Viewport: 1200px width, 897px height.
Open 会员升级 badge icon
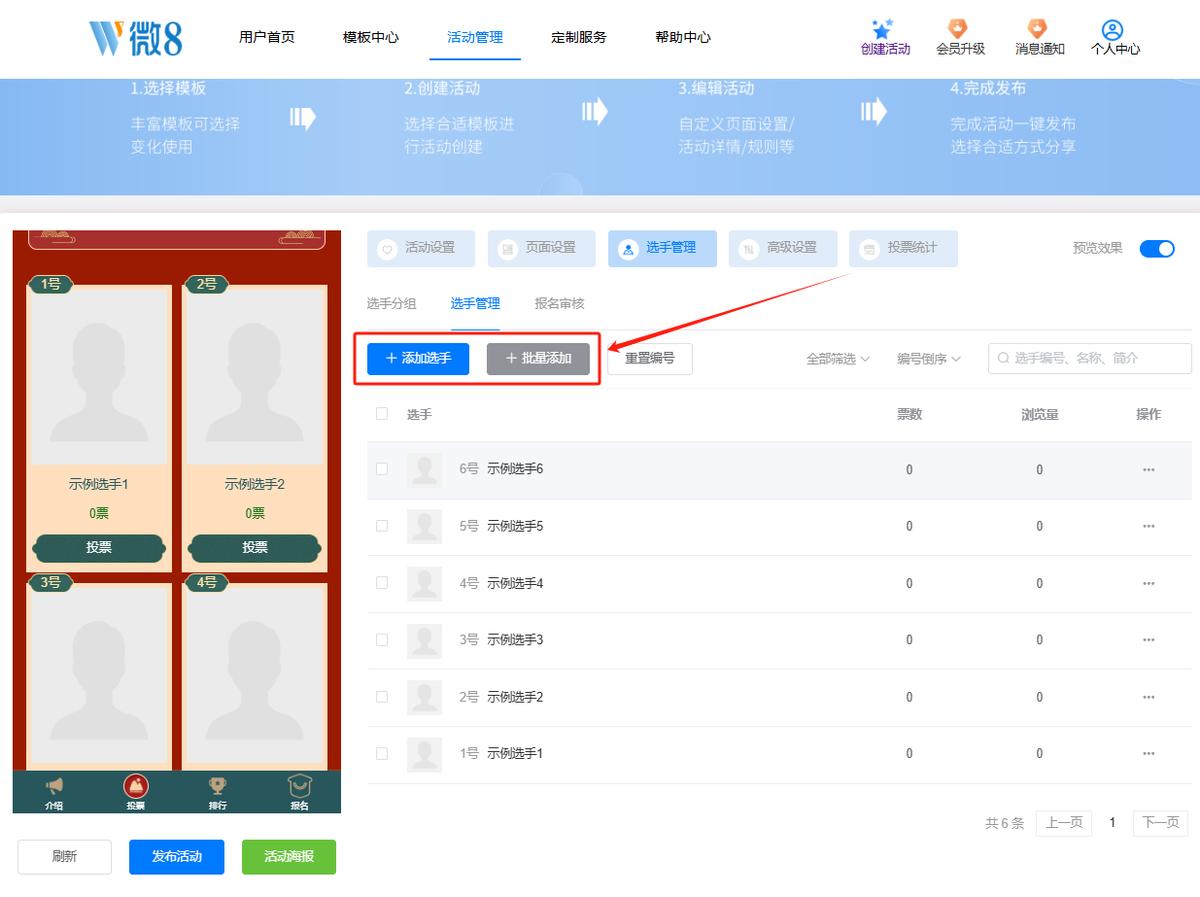point(958,29)
